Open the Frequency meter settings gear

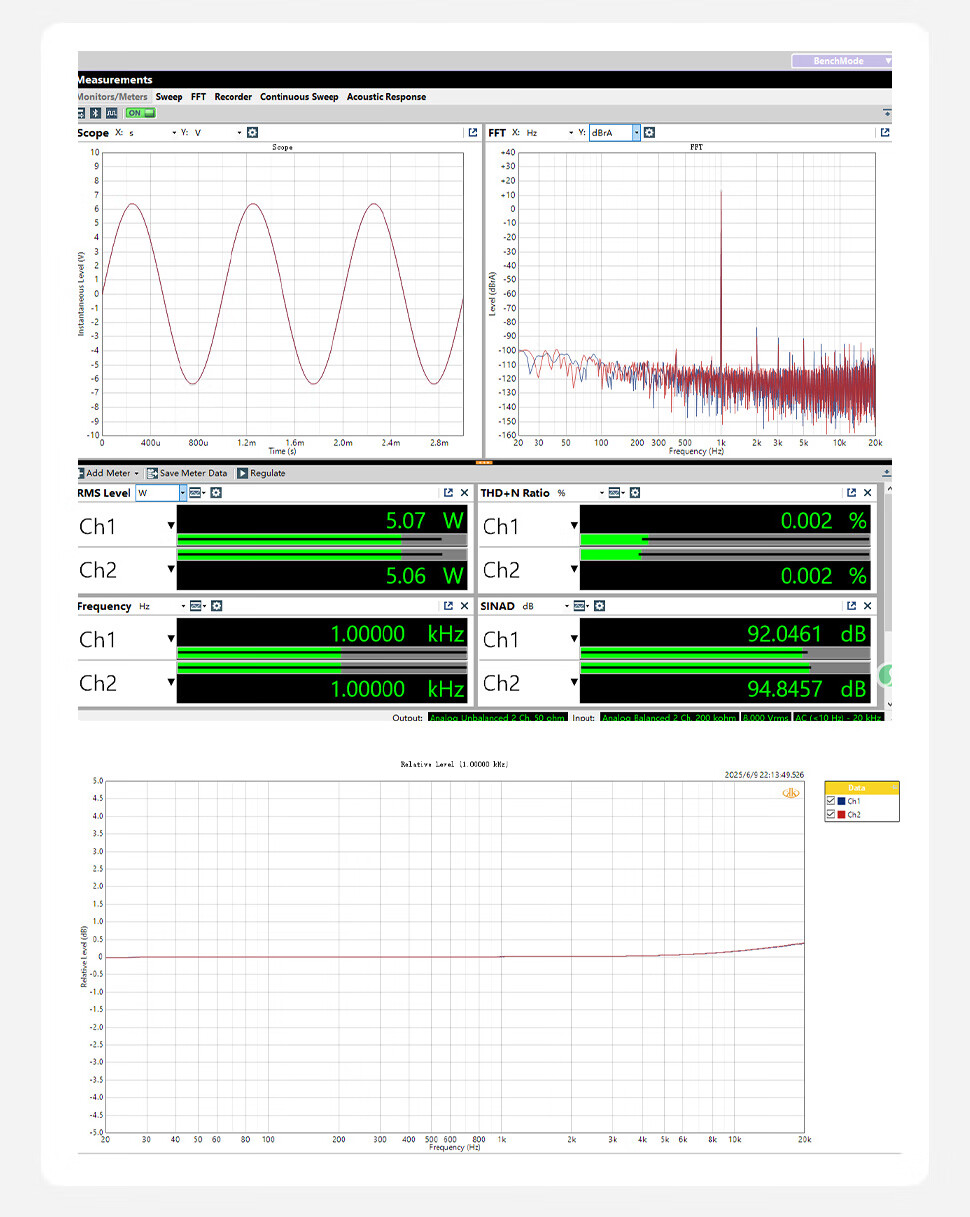(216, 606)
